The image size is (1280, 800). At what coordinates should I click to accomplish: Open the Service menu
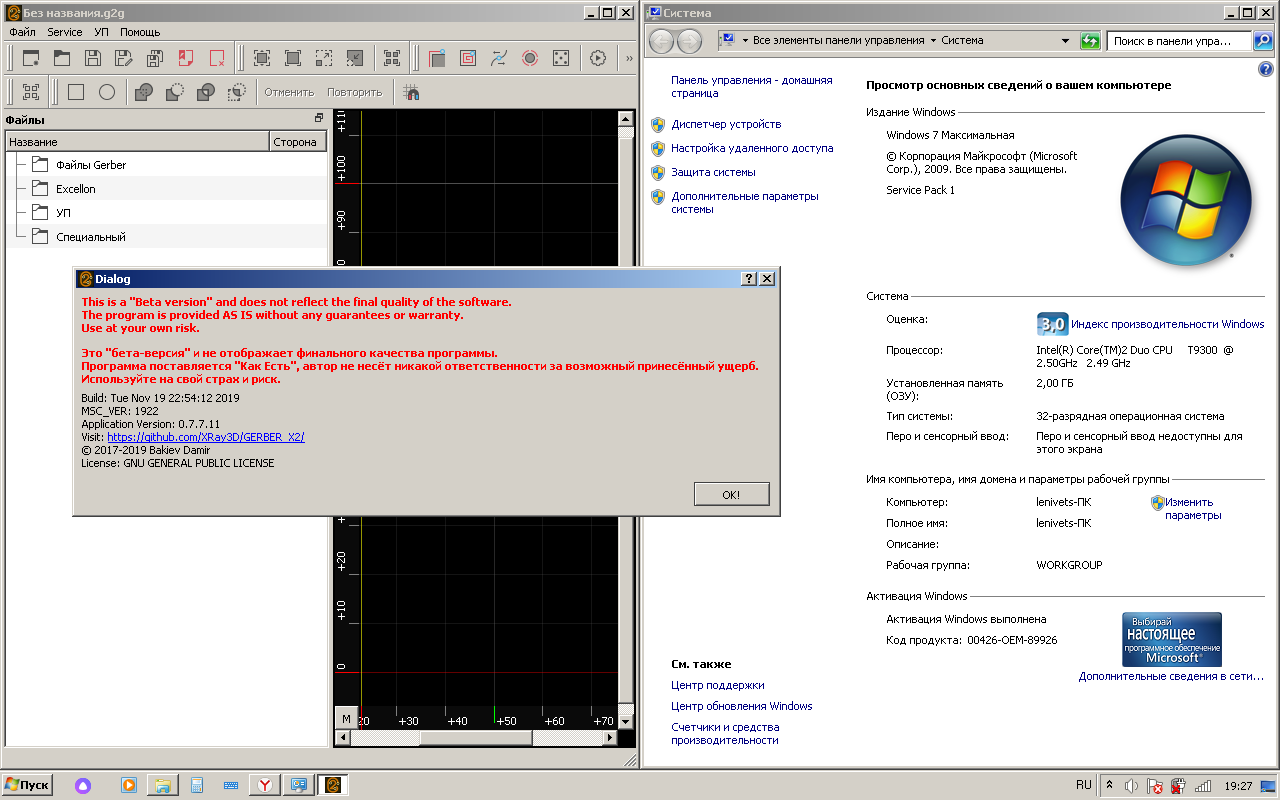(65, 32)
